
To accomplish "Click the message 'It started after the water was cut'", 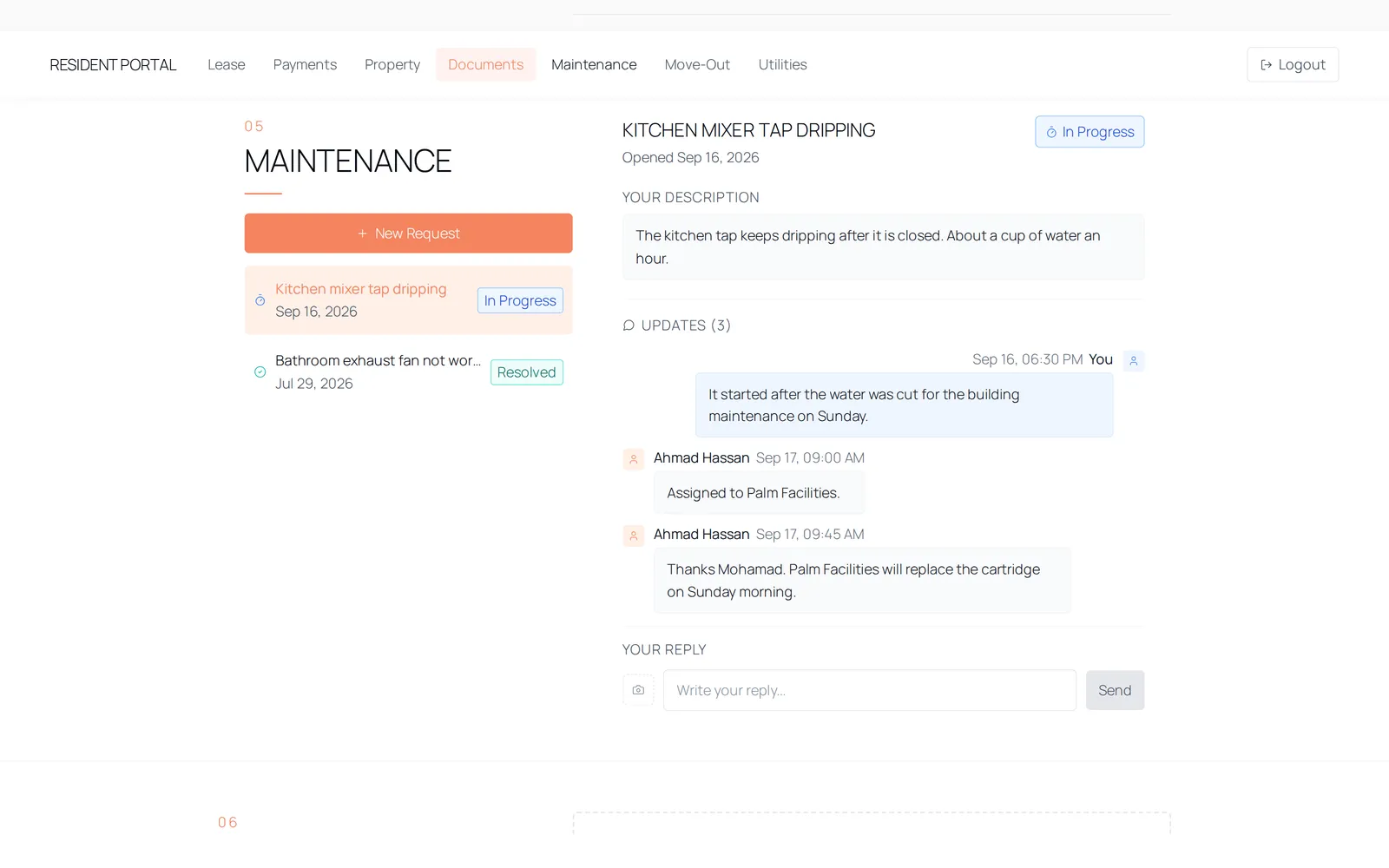I will [x=904, y=405].
